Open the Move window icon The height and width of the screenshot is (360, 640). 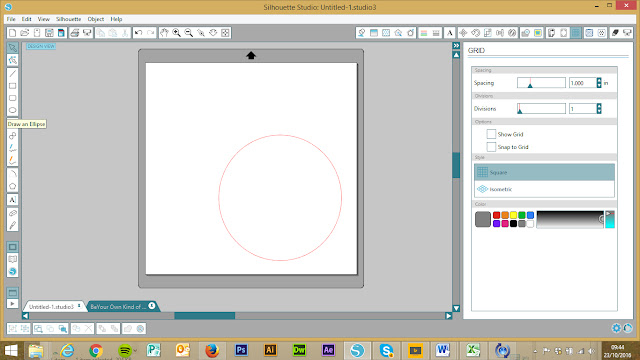463,33
